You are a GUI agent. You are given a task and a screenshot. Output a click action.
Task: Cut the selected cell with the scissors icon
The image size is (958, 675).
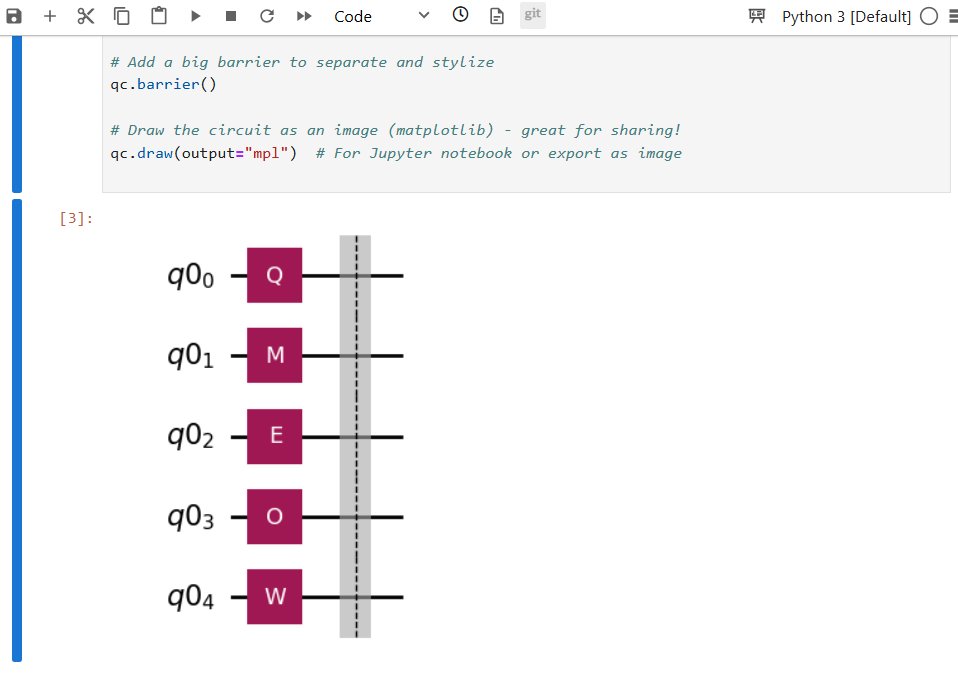[84, 15]
